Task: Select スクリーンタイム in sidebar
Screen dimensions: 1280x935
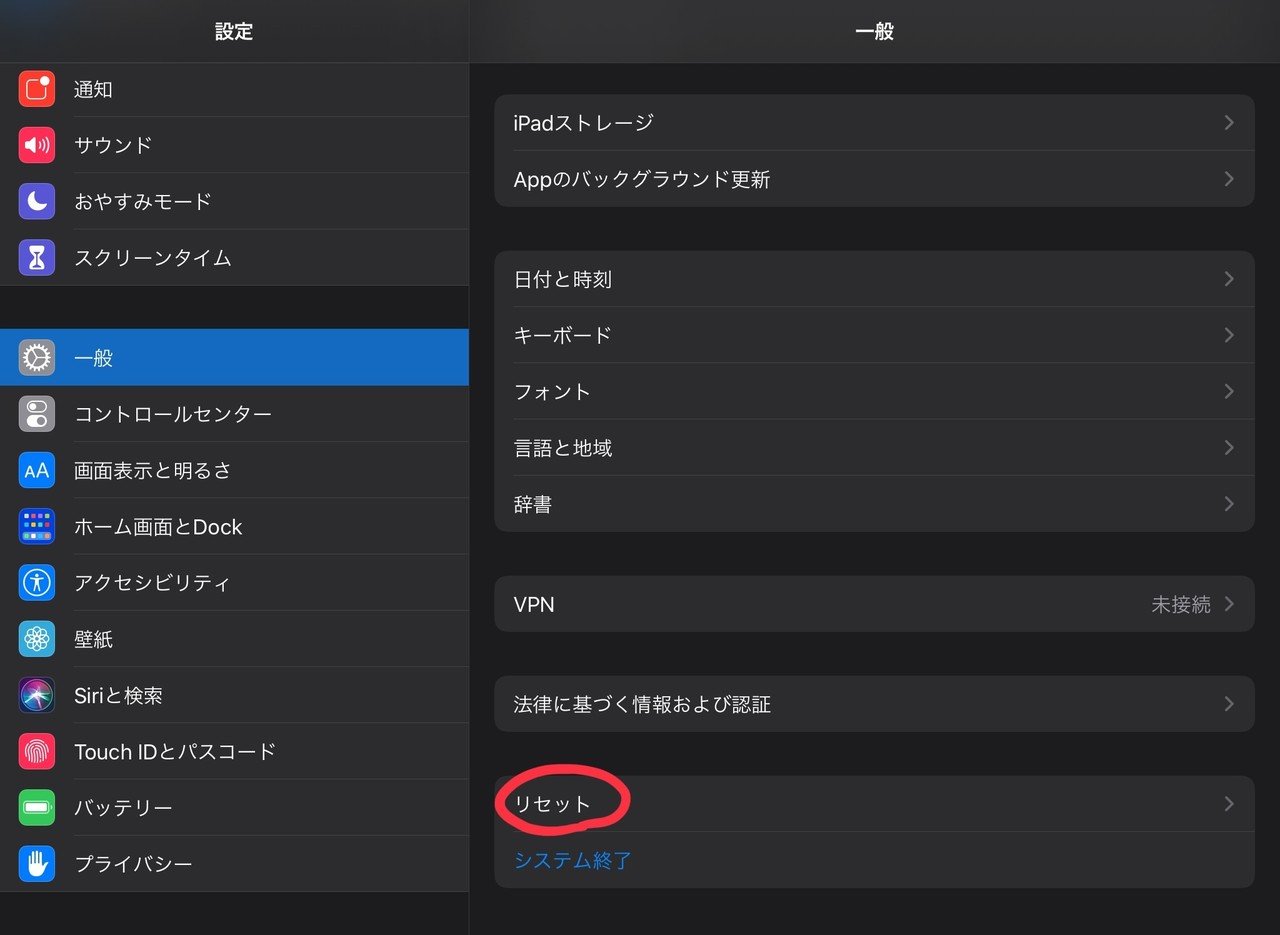Action: click(234, 257)
